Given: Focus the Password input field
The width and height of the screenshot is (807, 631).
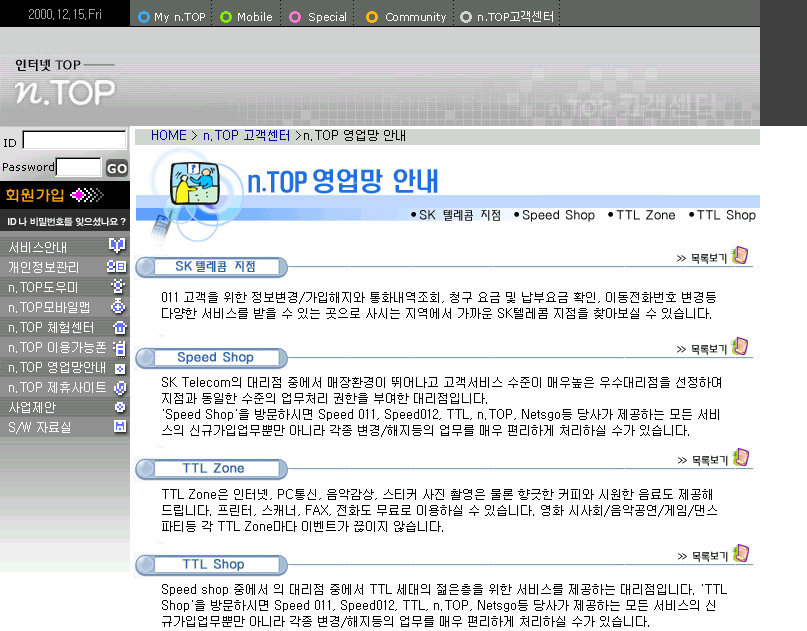Looking at the screenshot, I should coord(79,167).
